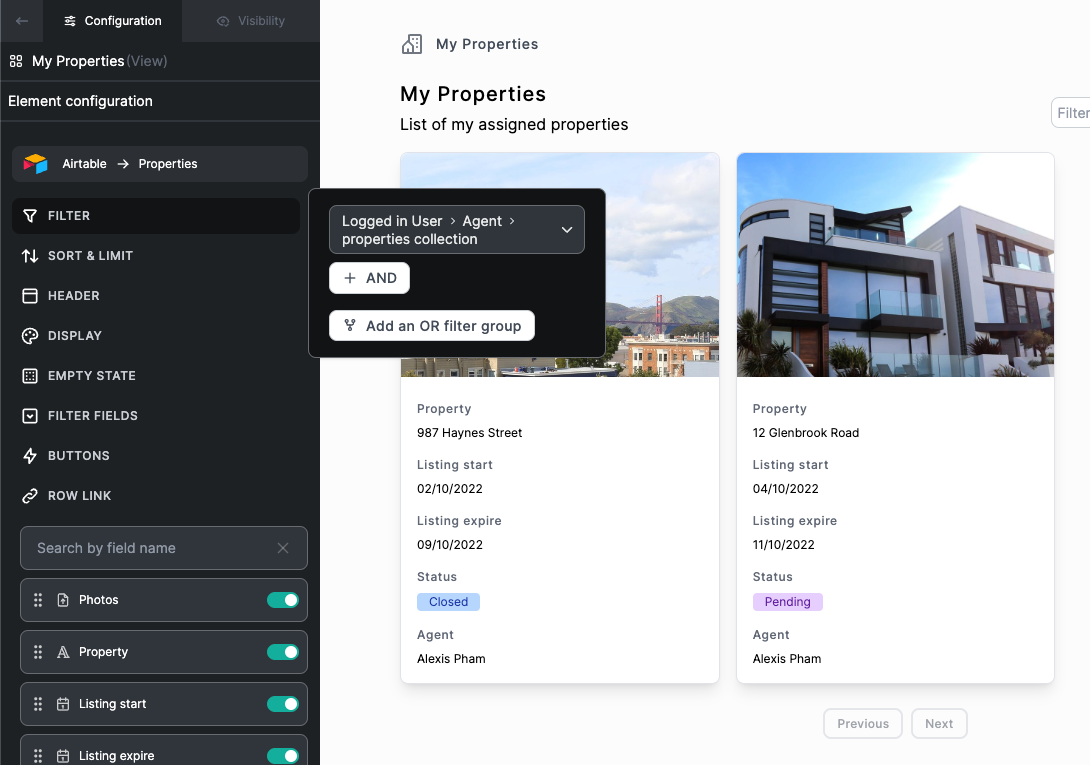Screen dimensions: 1090x765
Task: Click the Airtable logo icon
Action: [36, 164]
